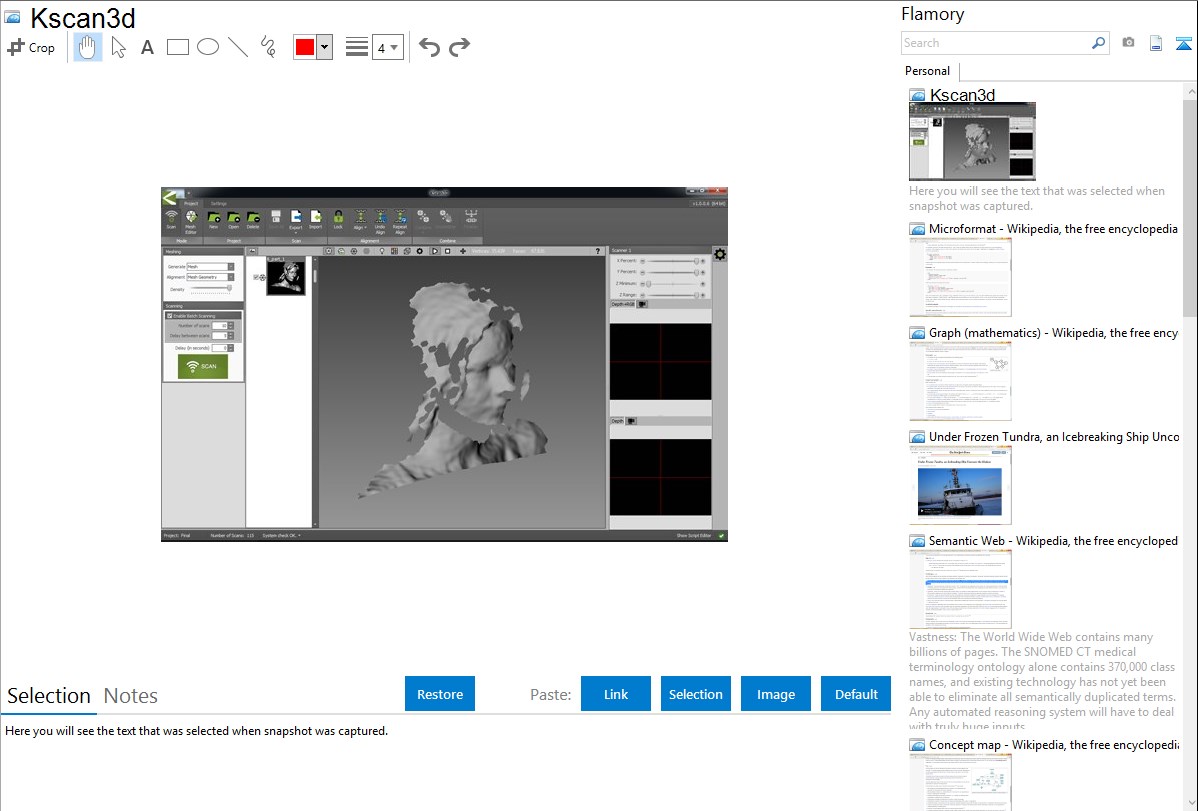Click the page document icon near search
The height and width of the screenshot is (811, 1198).
[1156, 43]
